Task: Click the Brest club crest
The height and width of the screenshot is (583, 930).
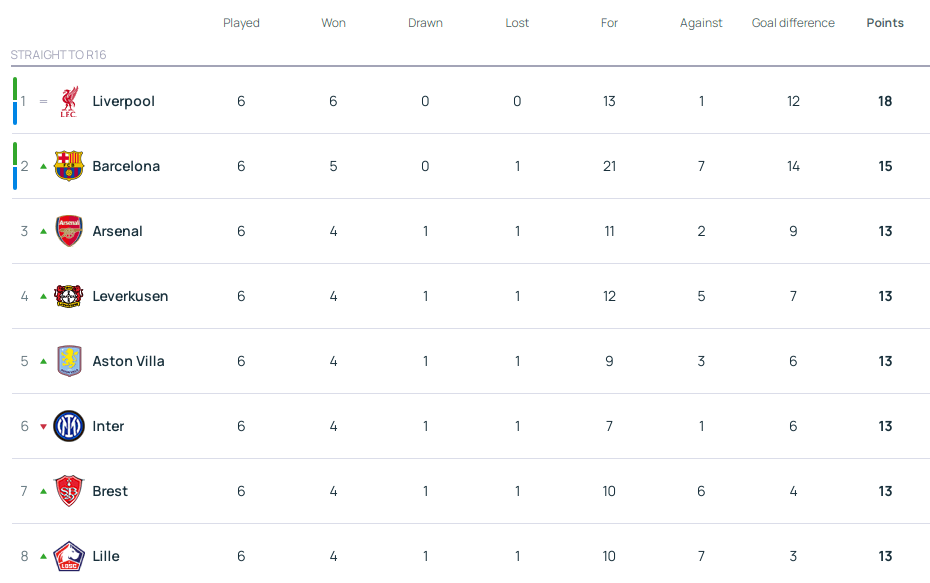Action: [x=69, y=491]
